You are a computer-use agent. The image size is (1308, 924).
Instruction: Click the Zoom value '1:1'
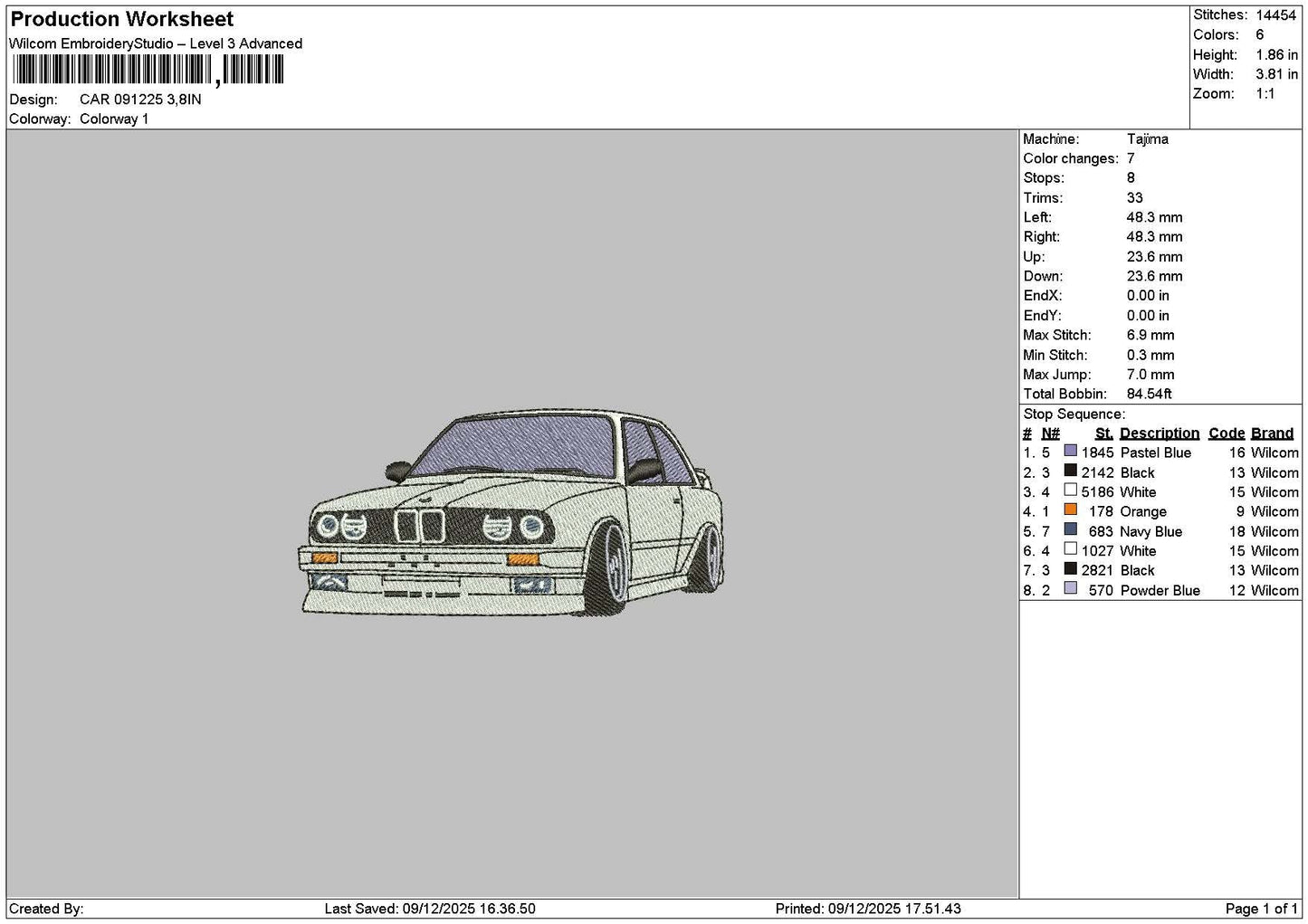pyautogui.click(x=1265, y=94)
